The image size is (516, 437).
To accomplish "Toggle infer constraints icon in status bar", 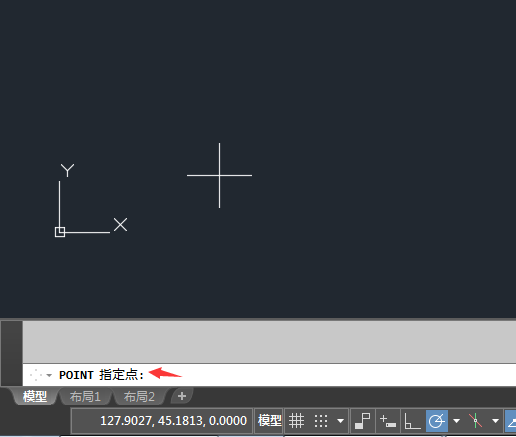I will coord(363,421).
